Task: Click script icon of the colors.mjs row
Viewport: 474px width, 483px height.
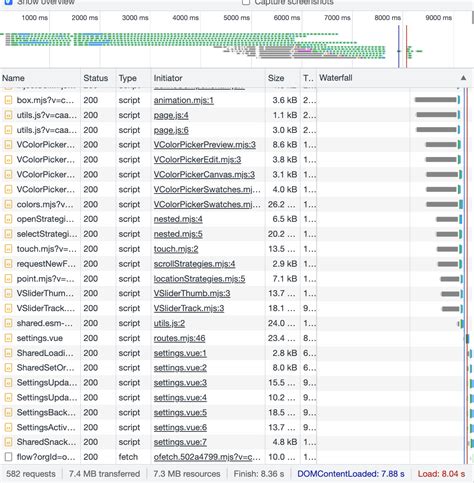Action: 8,204
